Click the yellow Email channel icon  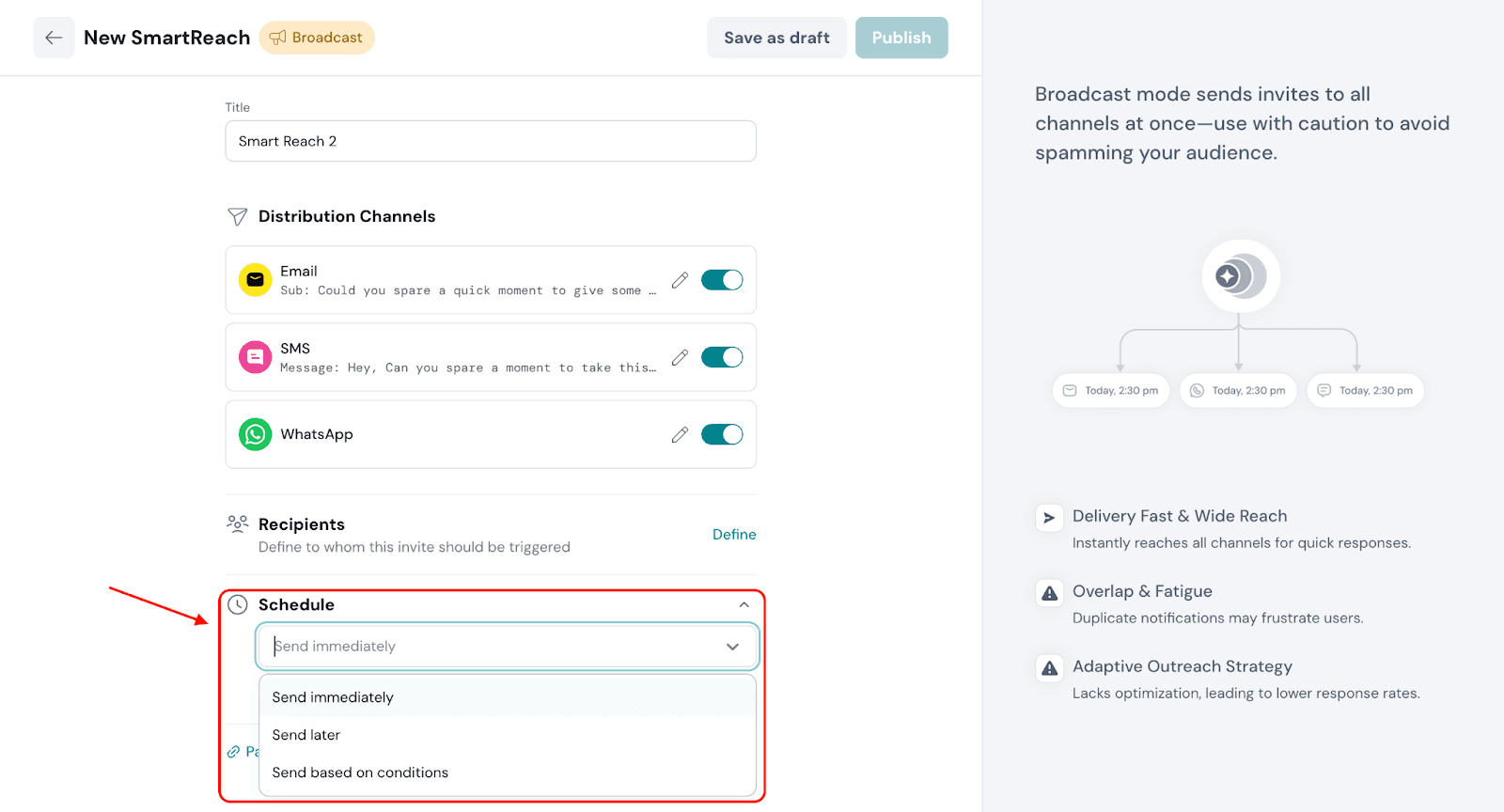[255, 280]
